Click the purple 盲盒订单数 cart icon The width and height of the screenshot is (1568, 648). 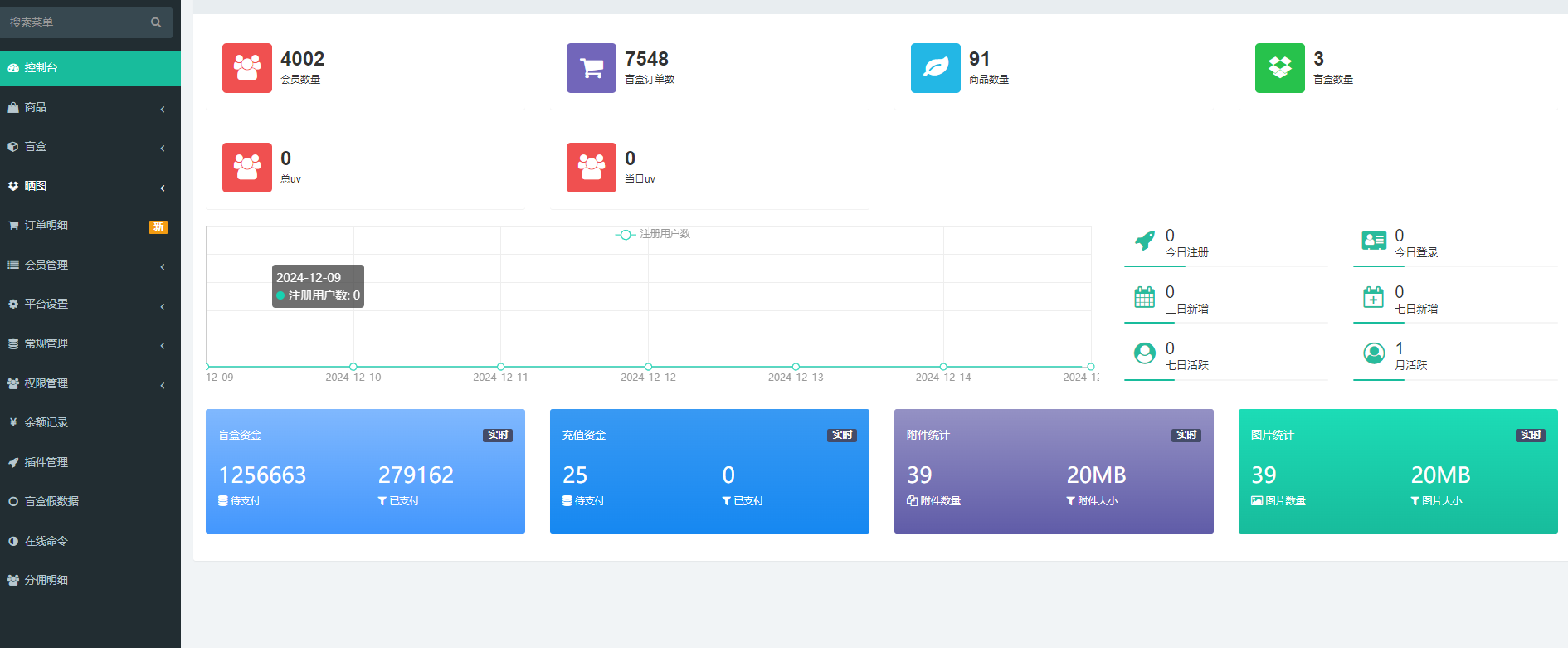[592, 68]
